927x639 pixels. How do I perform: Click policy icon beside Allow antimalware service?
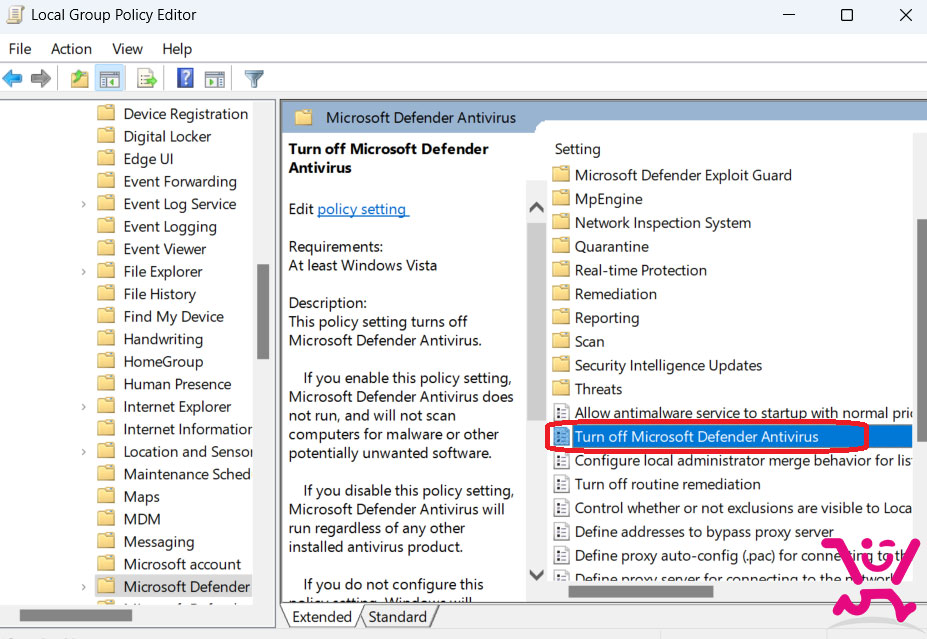561,412
